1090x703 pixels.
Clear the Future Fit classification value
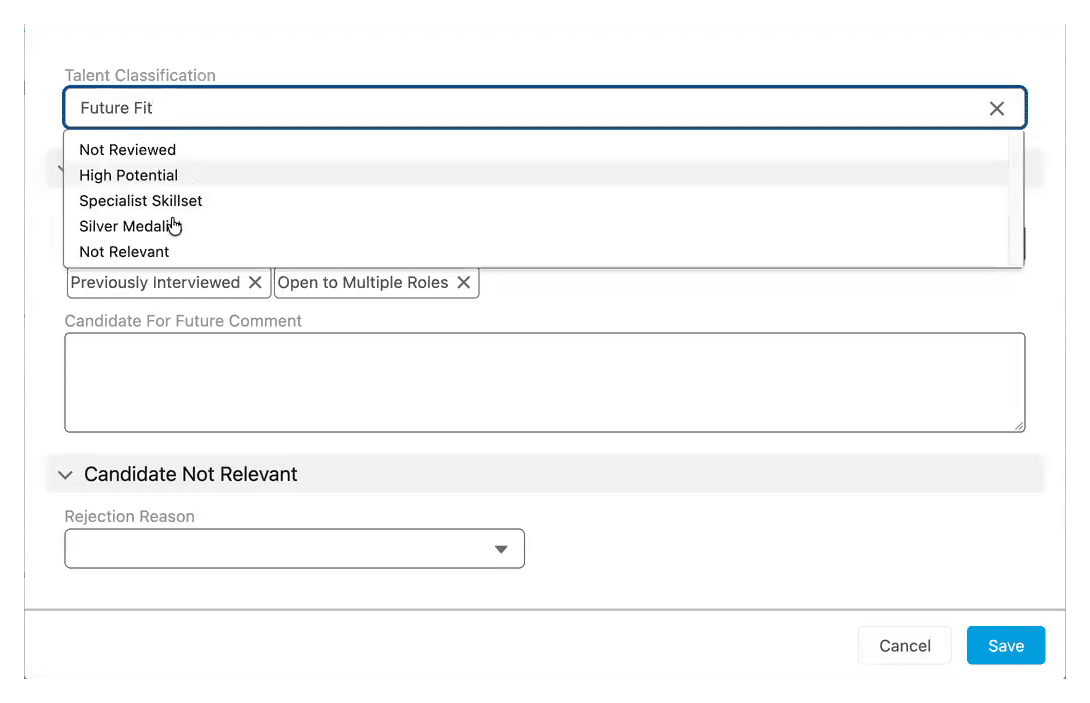click(996, 108)
